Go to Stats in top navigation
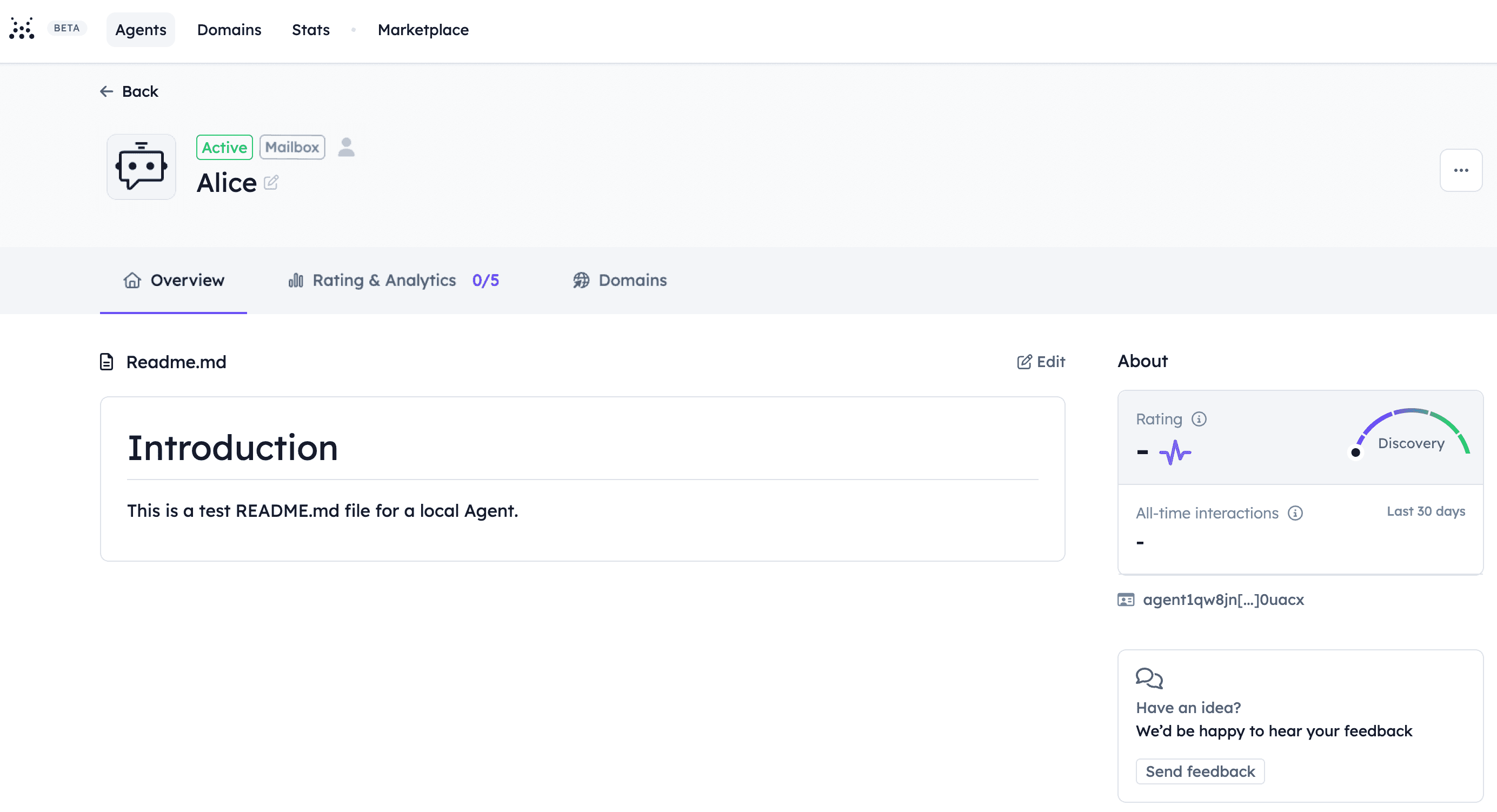The height and width of the screenshot is (812, 1497). [x=310, y=30]
